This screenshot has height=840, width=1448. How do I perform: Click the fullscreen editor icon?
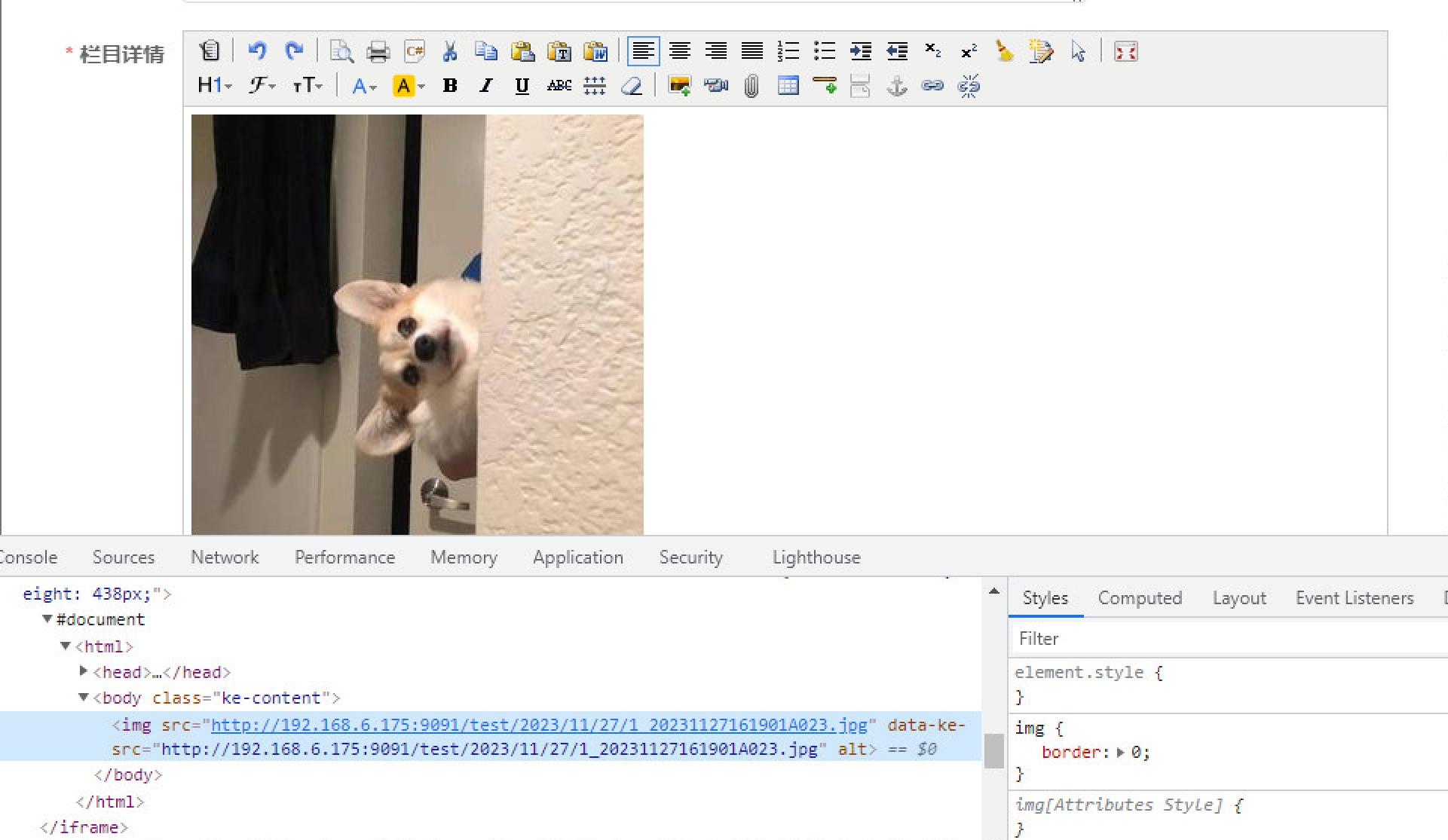point(1125,51)
